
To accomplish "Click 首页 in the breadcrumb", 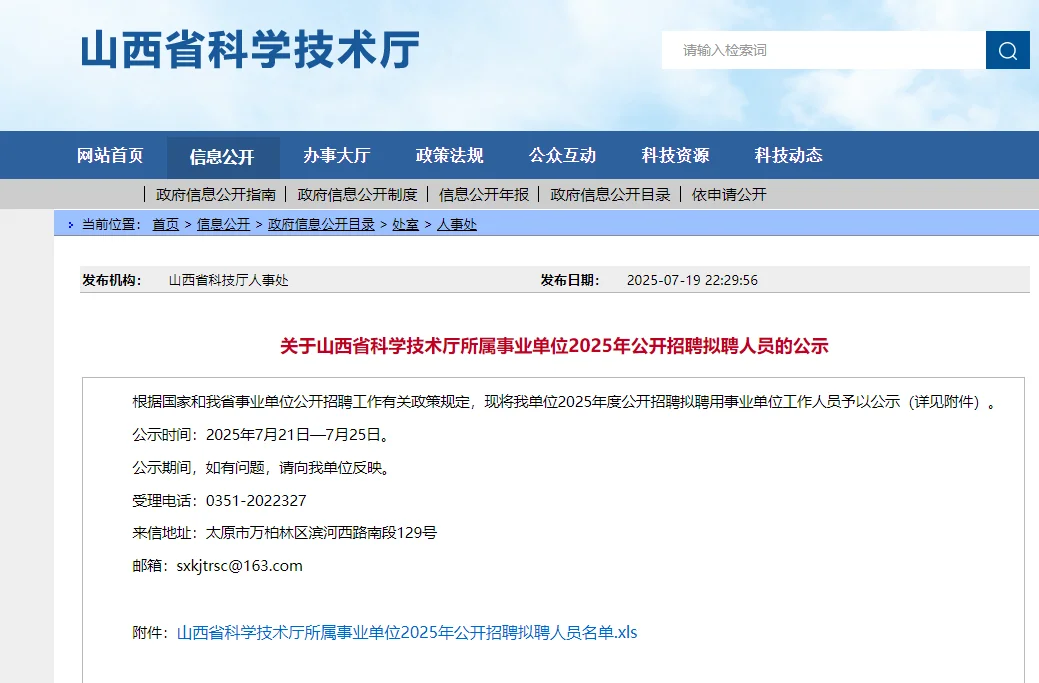I will click(x=166, y=225).
